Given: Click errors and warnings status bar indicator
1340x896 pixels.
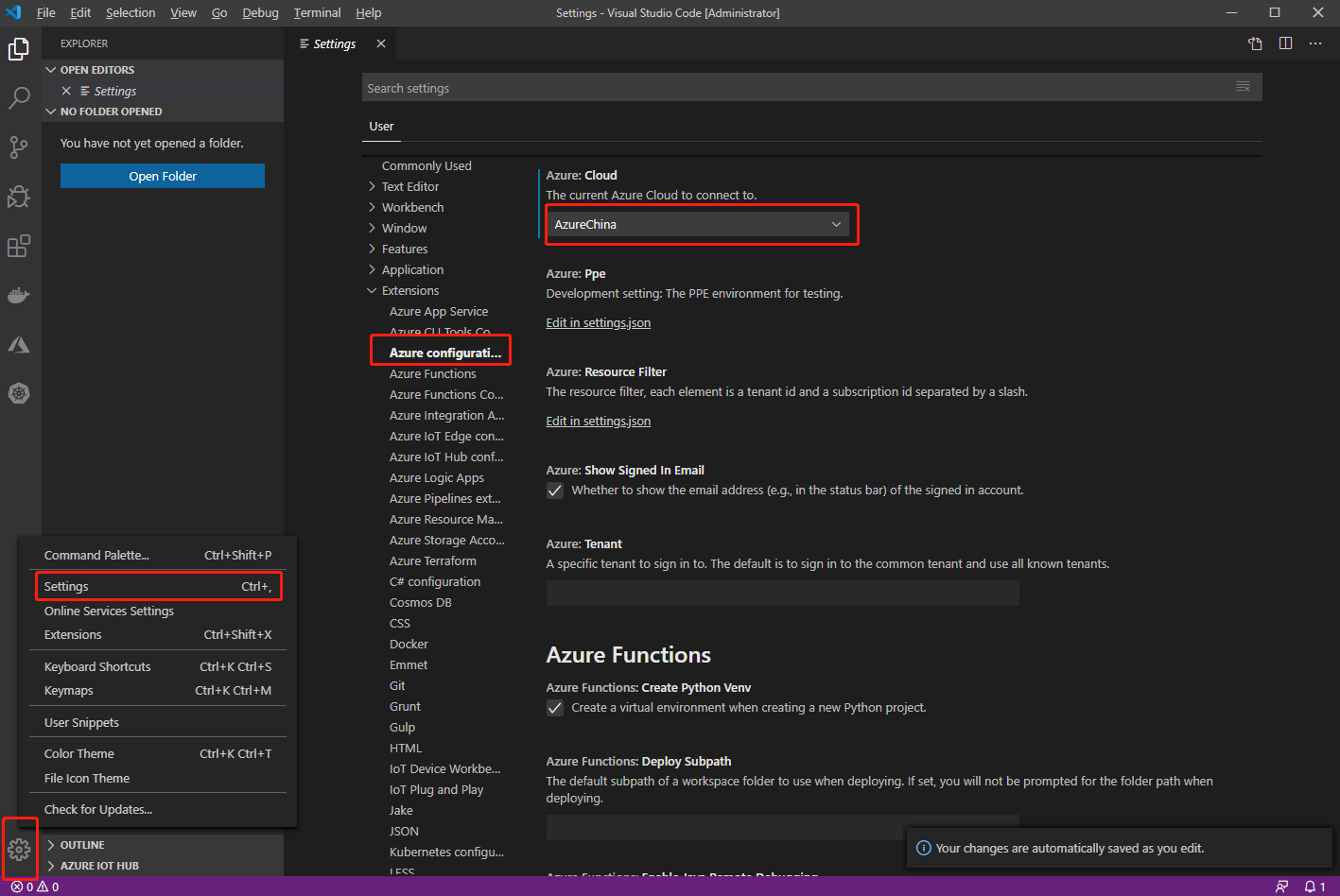Looking at the screenshot, I should (35, 887).
